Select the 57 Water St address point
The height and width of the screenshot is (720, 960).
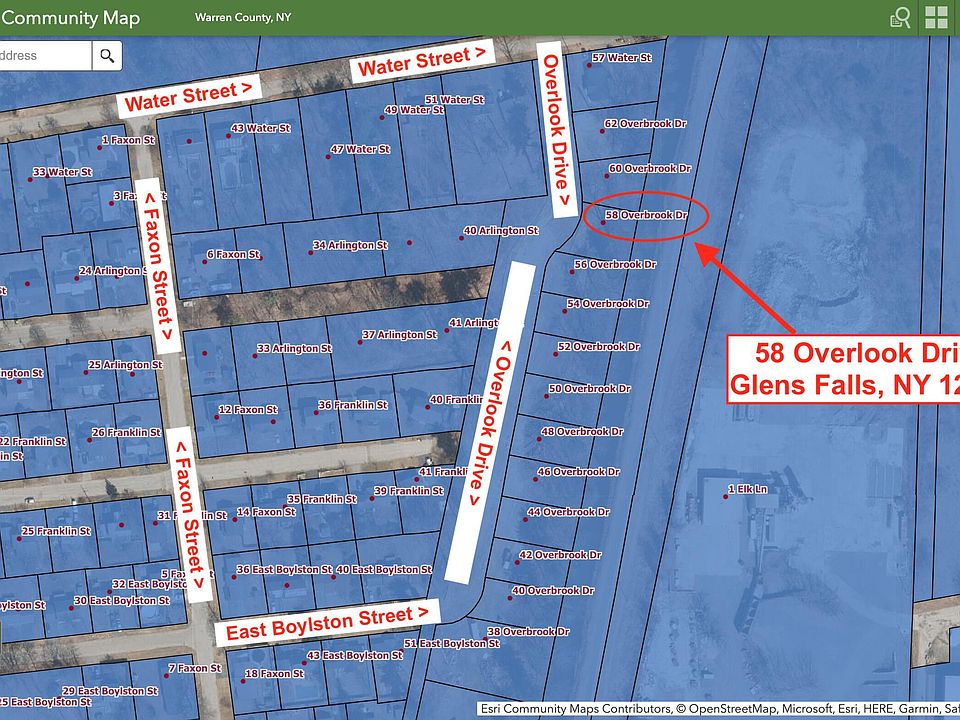pos(587,60)
